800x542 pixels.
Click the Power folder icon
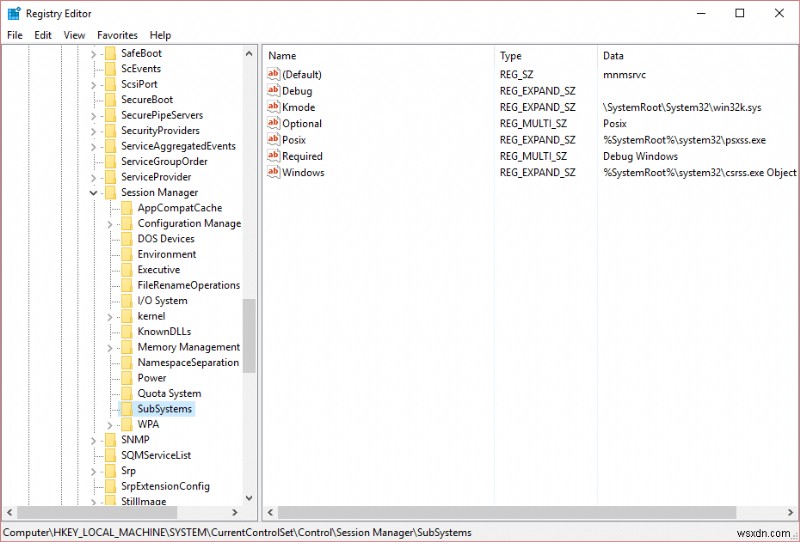point(127,378)
